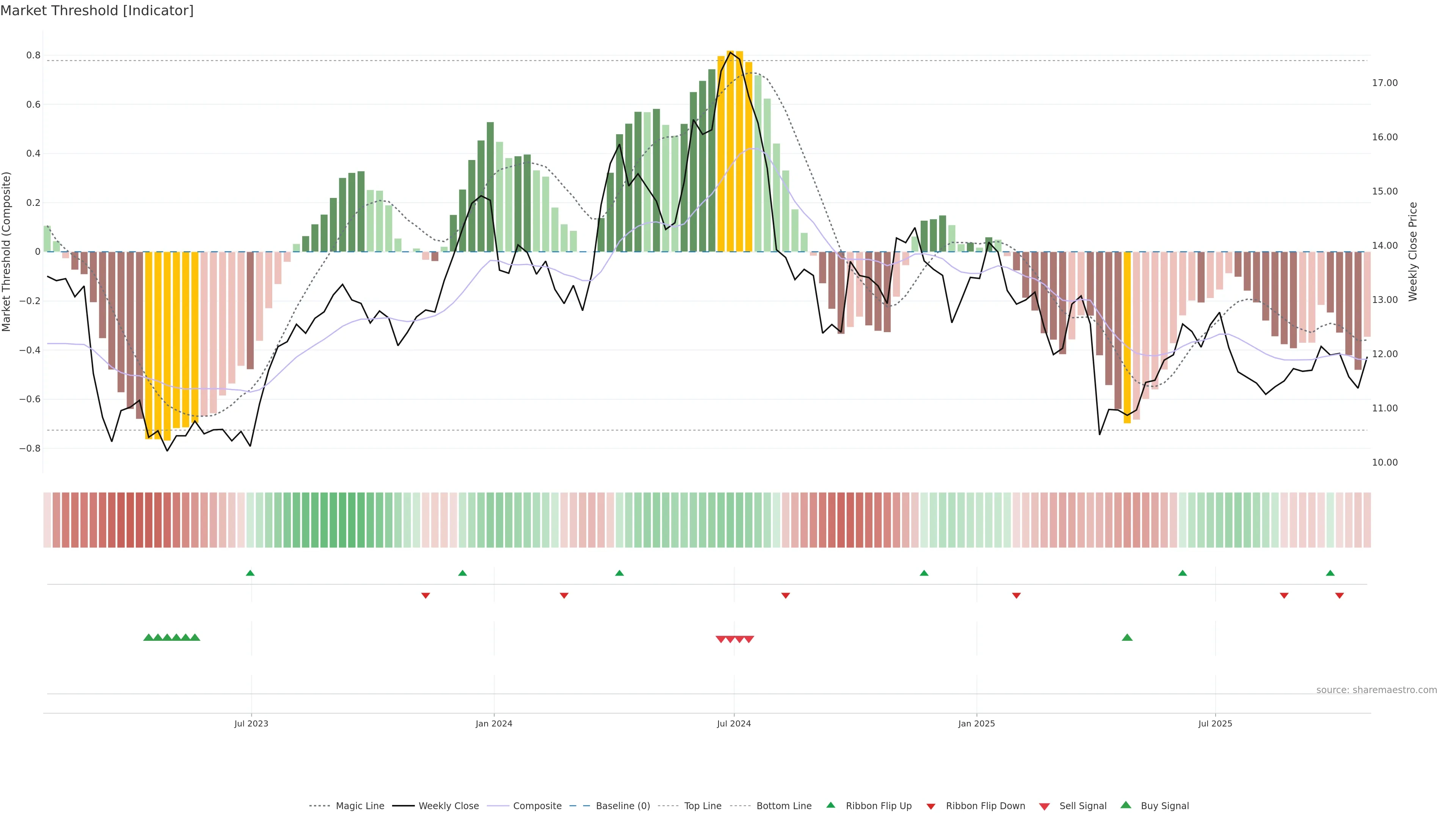The width and height of the screenshot is (1456, 819).
Task: Click the Ribbon Flip Down legend triangle icon
Action: point(931,806)
